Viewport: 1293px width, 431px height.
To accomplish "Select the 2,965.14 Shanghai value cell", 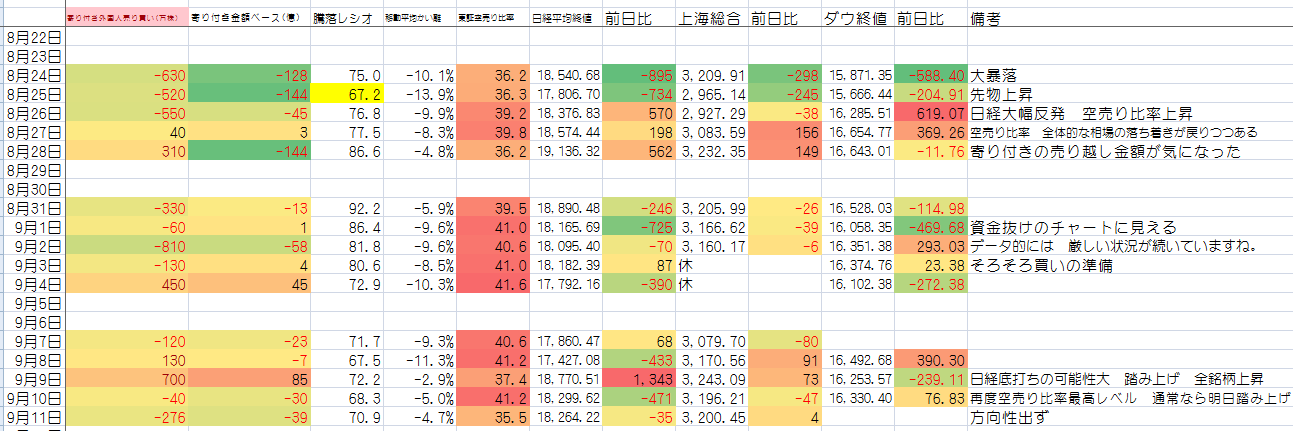I will point(712,94).
